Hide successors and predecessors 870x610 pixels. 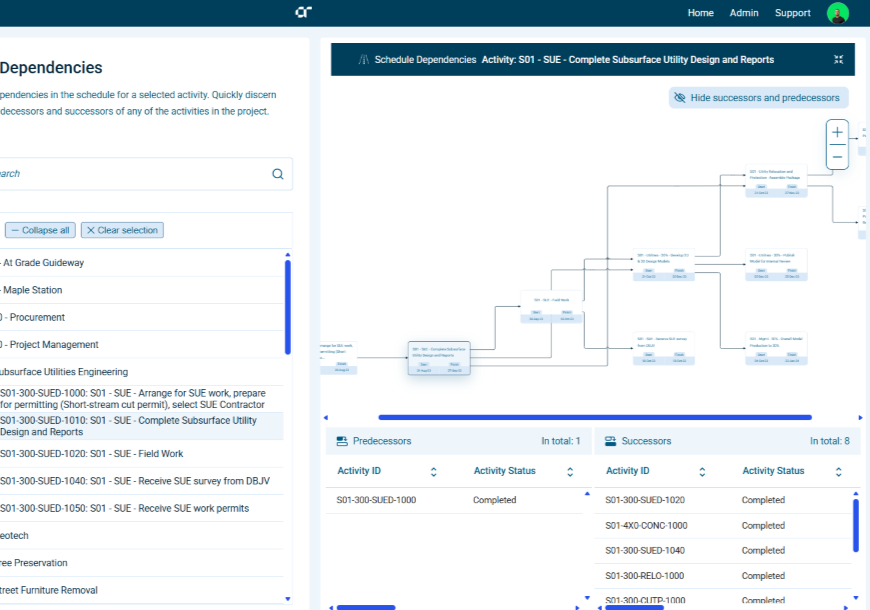click(758, 98)
